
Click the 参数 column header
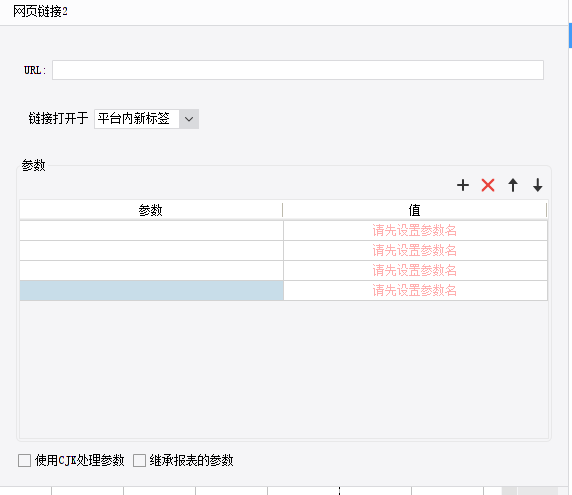click(x=151, y=210)
